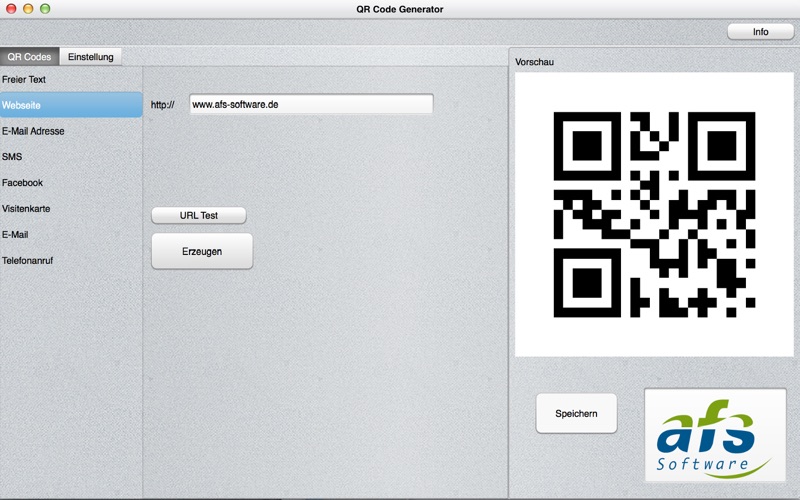This screenshot has width=800, height=500.
Task: Select the Webseite list entry
Action: pyautogui.click(x=71, y=105)
